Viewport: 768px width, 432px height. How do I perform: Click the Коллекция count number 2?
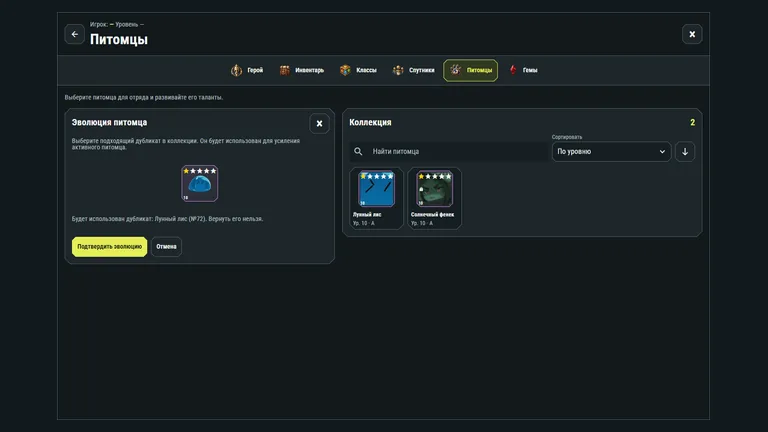(692, 122)
